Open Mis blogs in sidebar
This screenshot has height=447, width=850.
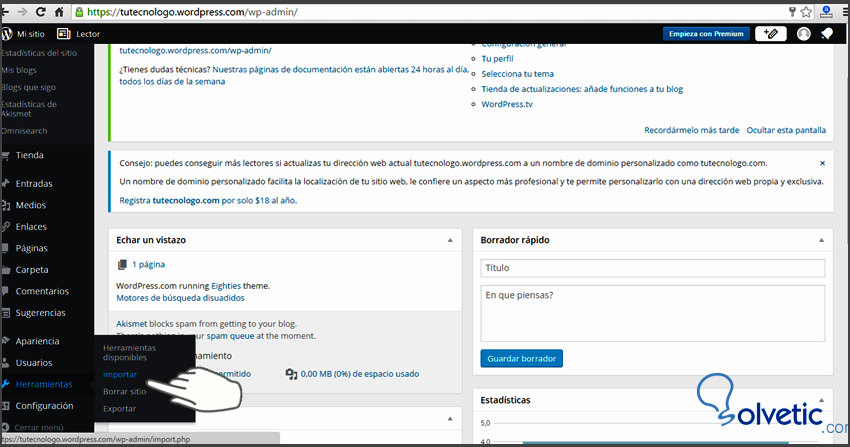click(x=19, y=70)
